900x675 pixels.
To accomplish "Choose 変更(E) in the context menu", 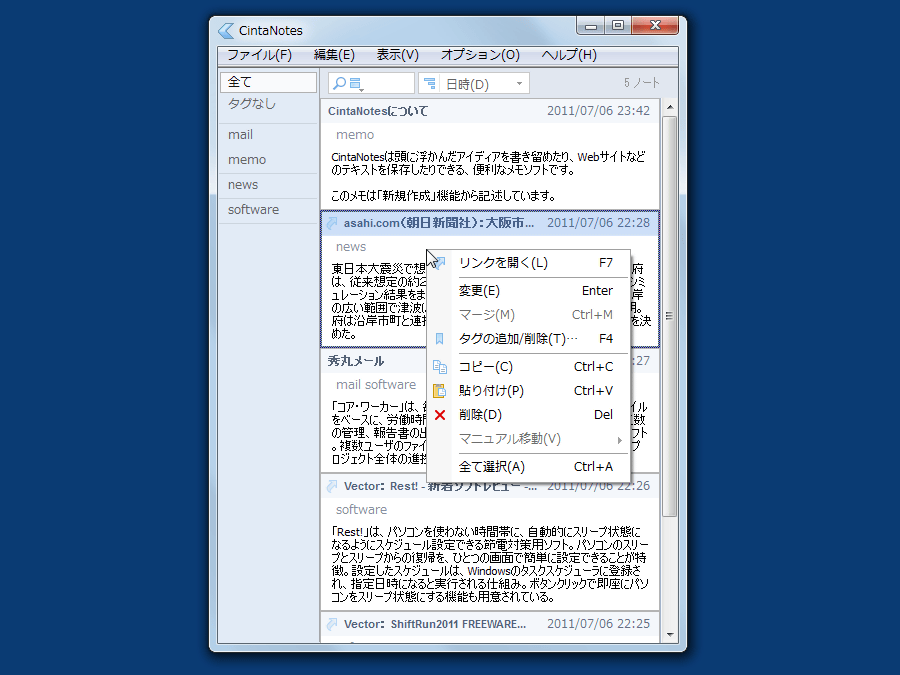I will pos(529,290).
